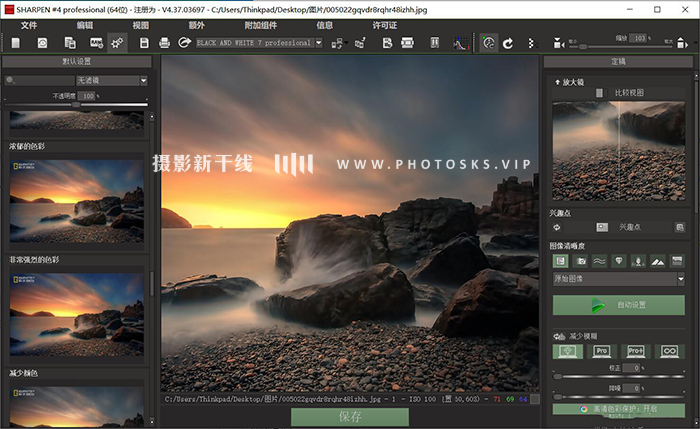
Task: Click the export arrow icon in toolbar
Action: [184, 43]
